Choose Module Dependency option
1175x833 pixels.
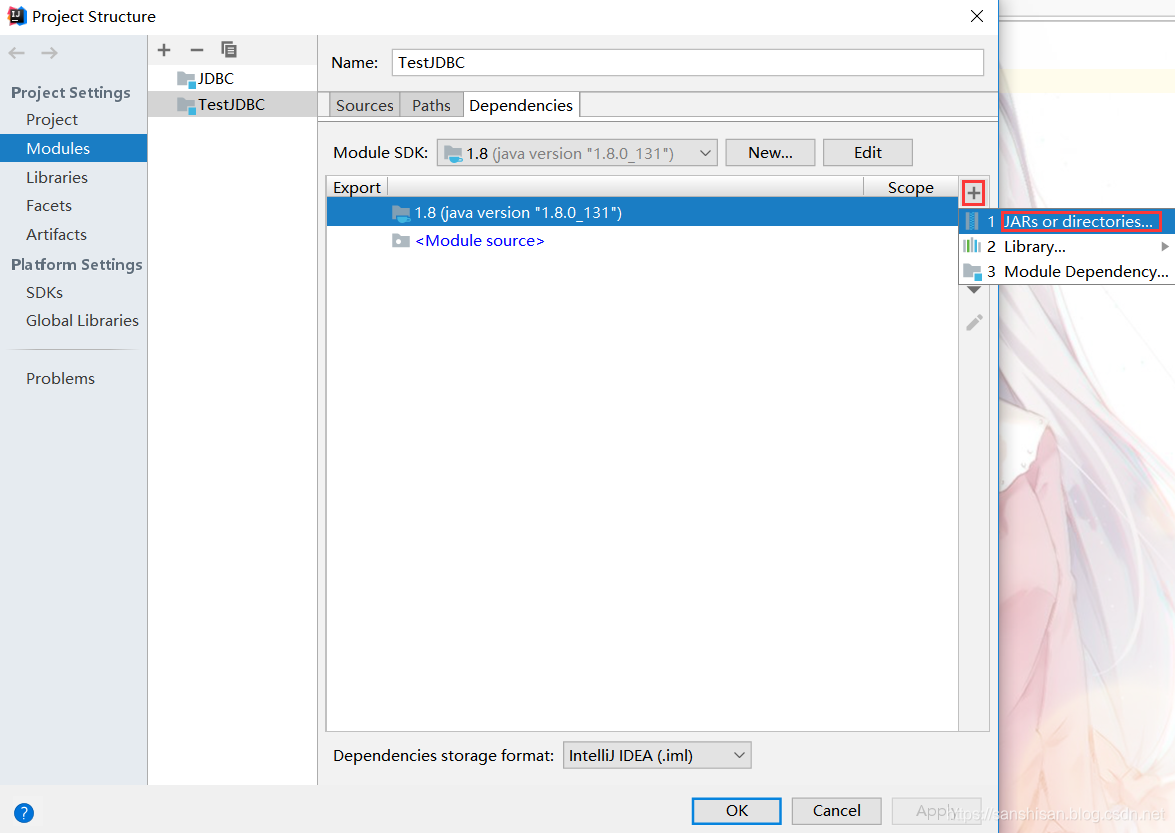pyautogui.click(x=1066, y=271)
